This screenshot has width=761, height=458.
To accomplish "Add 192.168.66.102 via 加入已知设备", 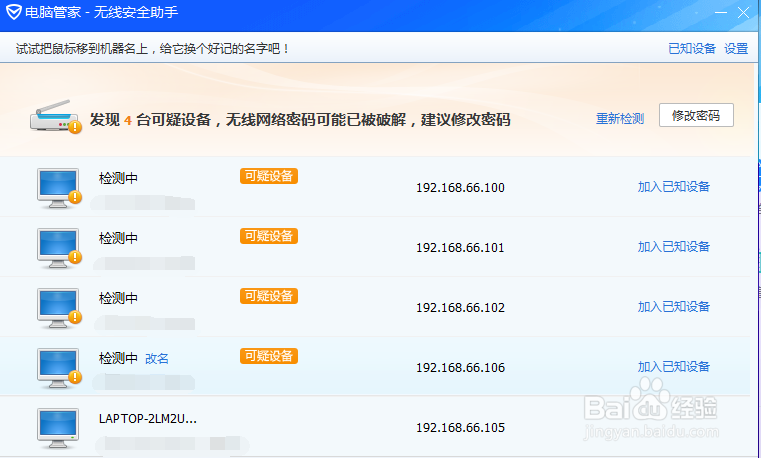I will [674, 307].
